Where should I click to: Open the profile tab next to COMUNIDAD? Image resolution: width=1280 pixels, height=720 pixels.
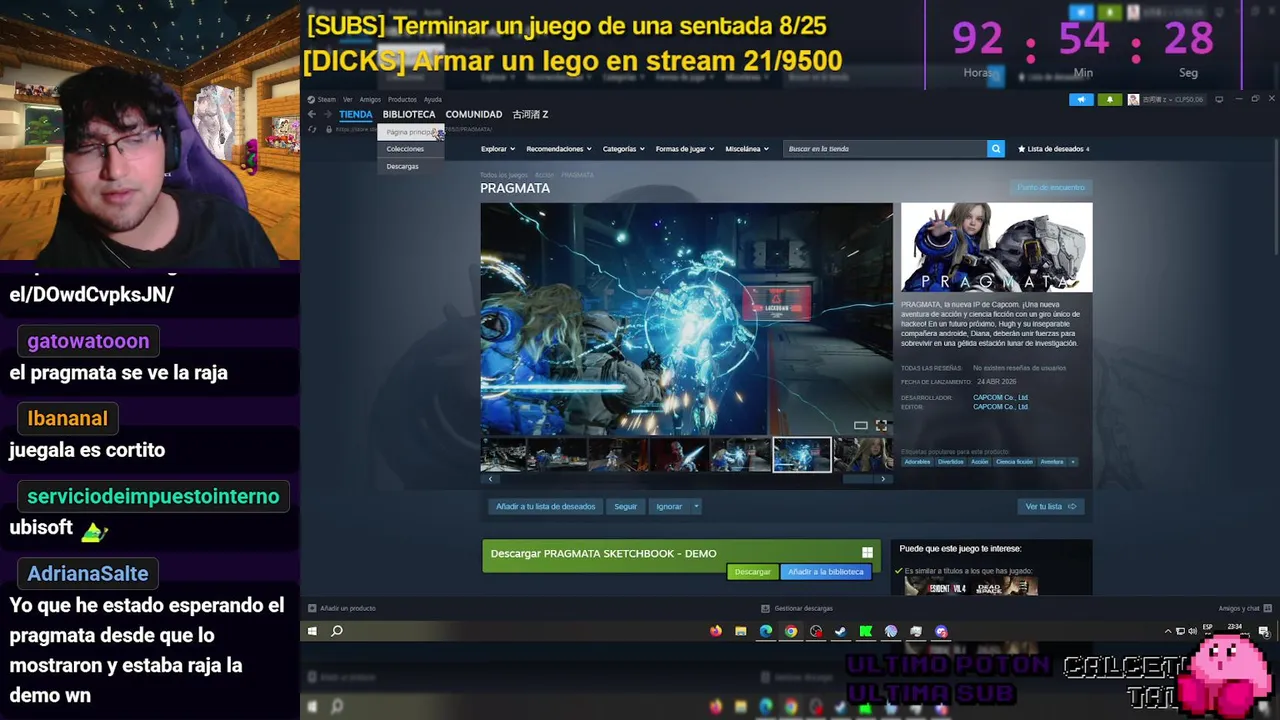pyautogui.click(x=530, y=114)
